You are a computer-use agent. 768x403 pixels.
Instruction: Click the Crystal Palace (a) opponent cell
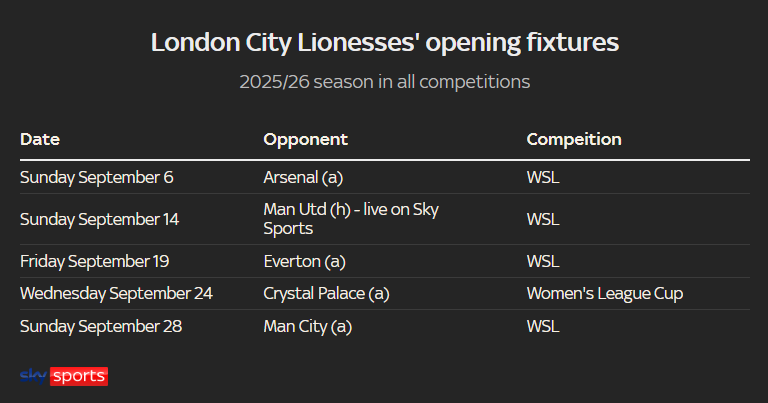click(326, 293)
